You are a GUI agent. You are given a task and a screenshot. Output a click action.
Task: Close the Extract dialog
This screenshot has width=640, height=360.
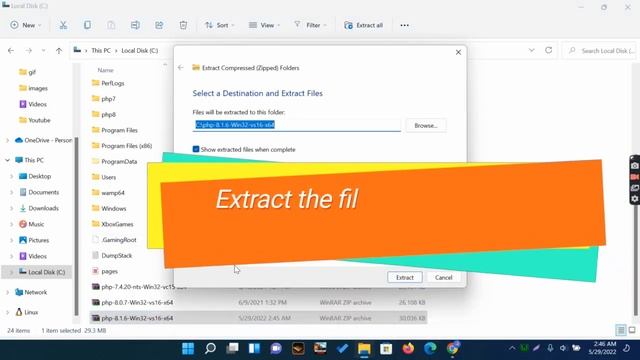point(458,52)
